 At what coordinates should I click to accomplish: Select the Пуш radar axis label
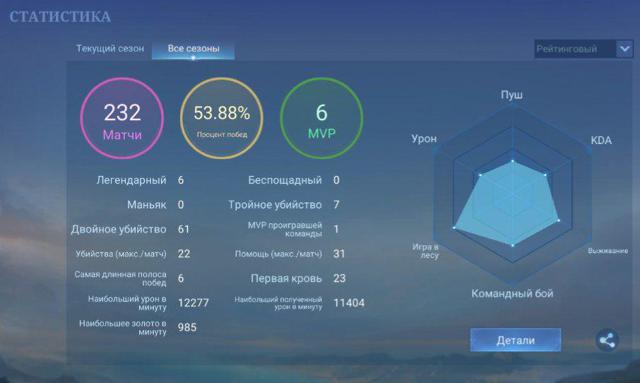512,95
